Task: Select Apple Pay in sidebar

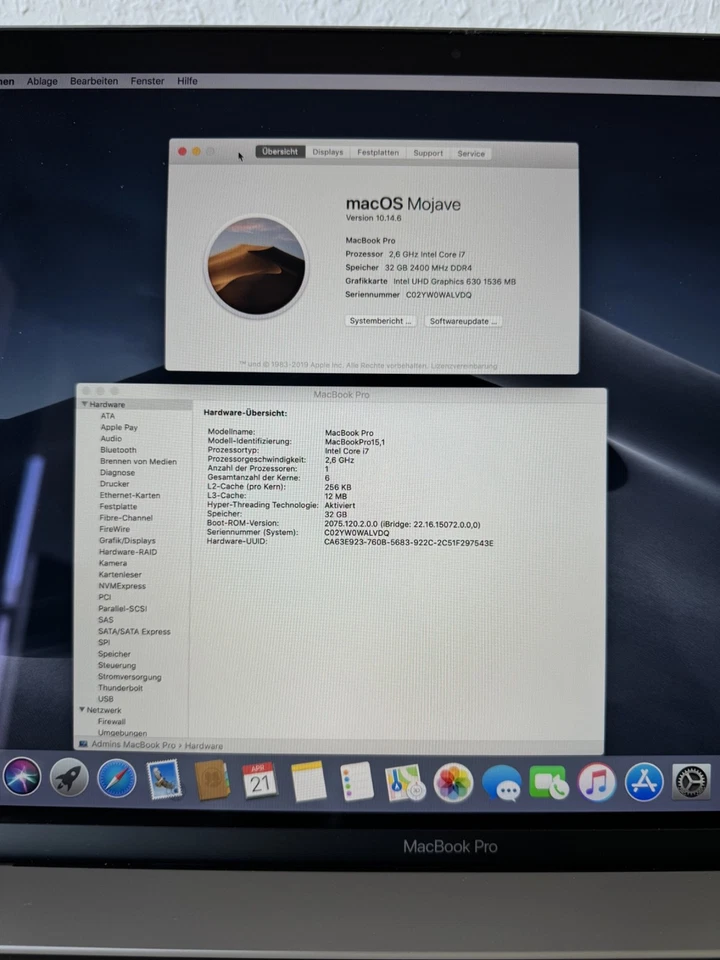Action: tap(119, 427)
